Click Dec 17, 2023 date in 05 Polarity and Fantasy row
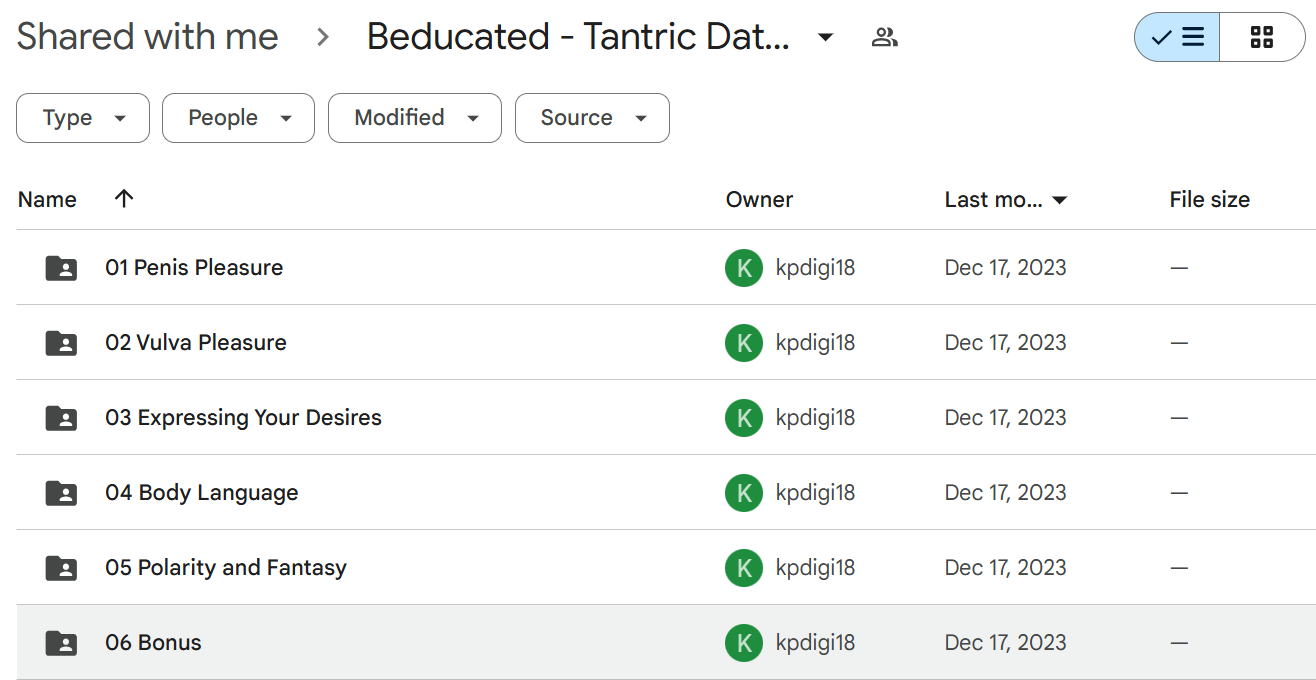The height and width of the screenshot is (680, 1316). [x=1005, y=568]
